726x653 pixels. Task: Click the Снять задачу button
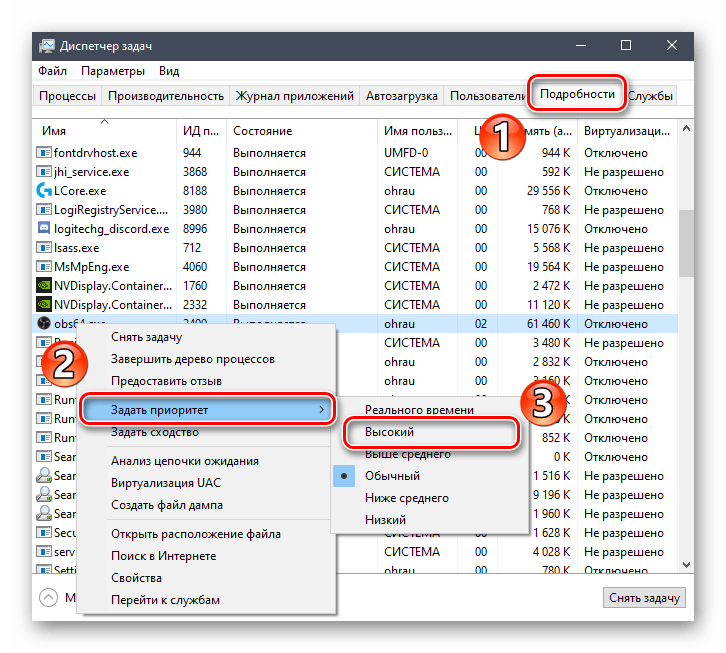click(x=644, y=598)
